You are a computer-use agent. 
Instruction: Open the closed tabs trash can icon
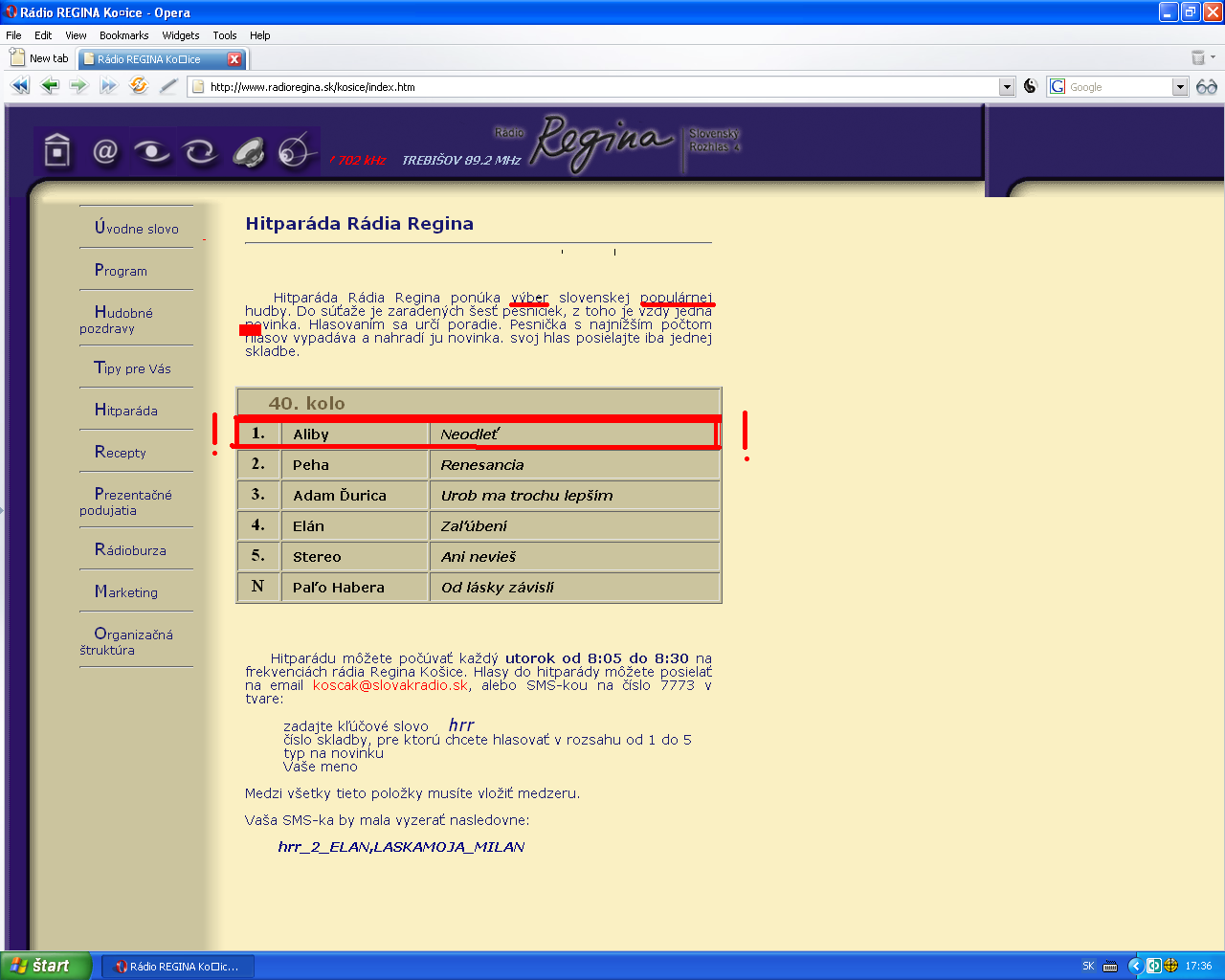[1197, 58]
